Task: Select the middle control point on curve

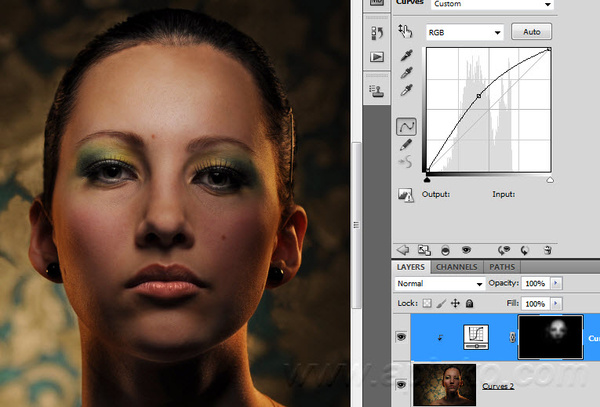Action: coord(479,96)
